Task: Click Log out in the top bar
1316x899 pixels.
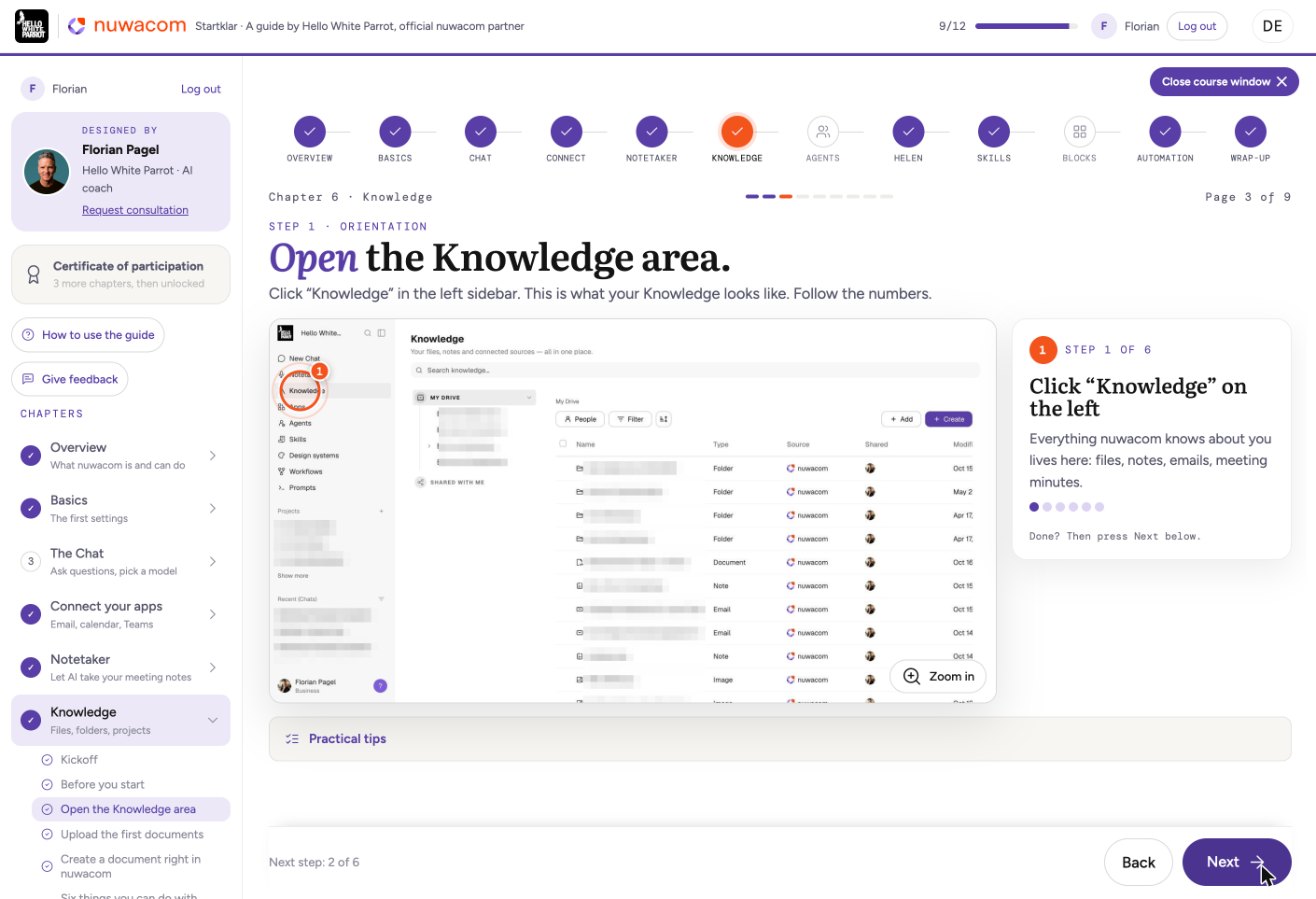Action: pos(1197,26)
